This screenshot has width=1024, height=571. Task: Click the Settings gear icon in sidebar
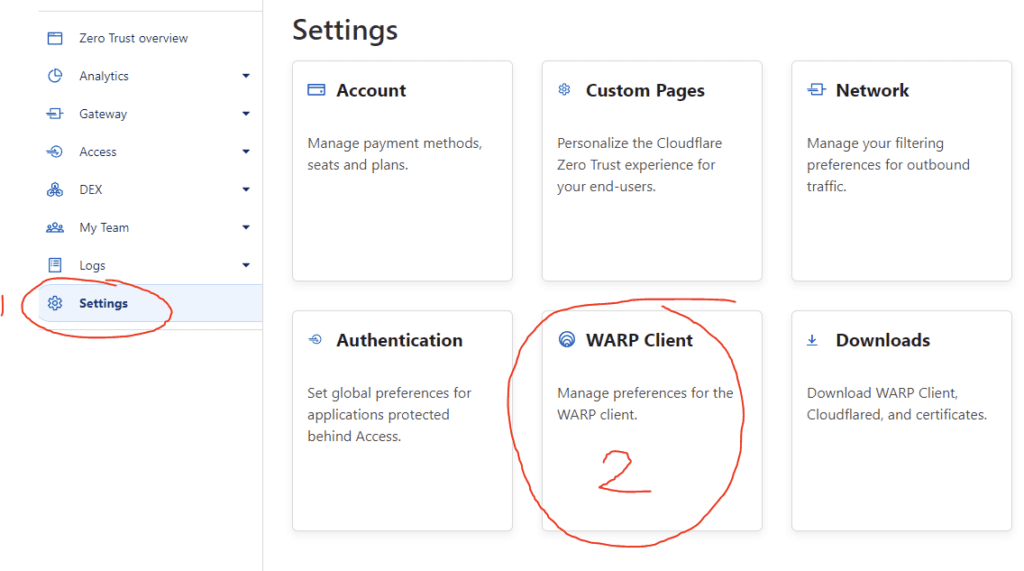(x=55, y=303)
